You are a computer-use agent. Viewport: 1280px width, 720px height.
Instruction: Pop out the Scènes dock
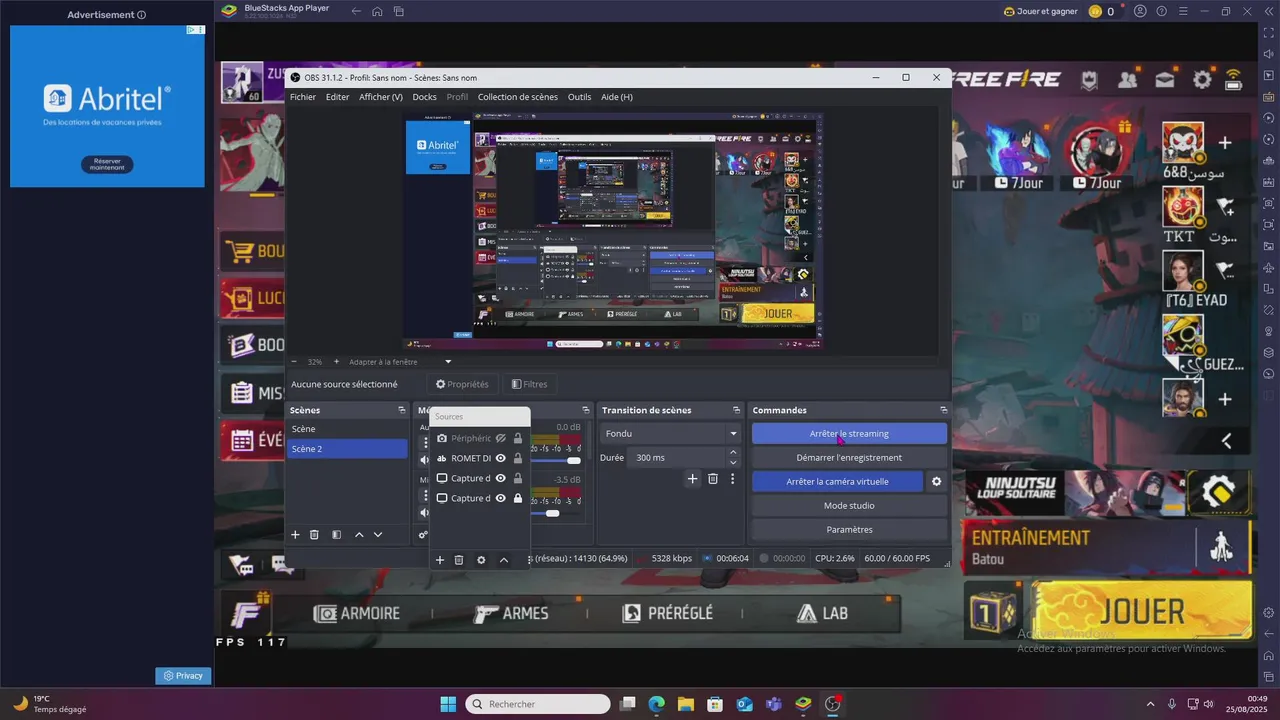[x=402, y=410]
